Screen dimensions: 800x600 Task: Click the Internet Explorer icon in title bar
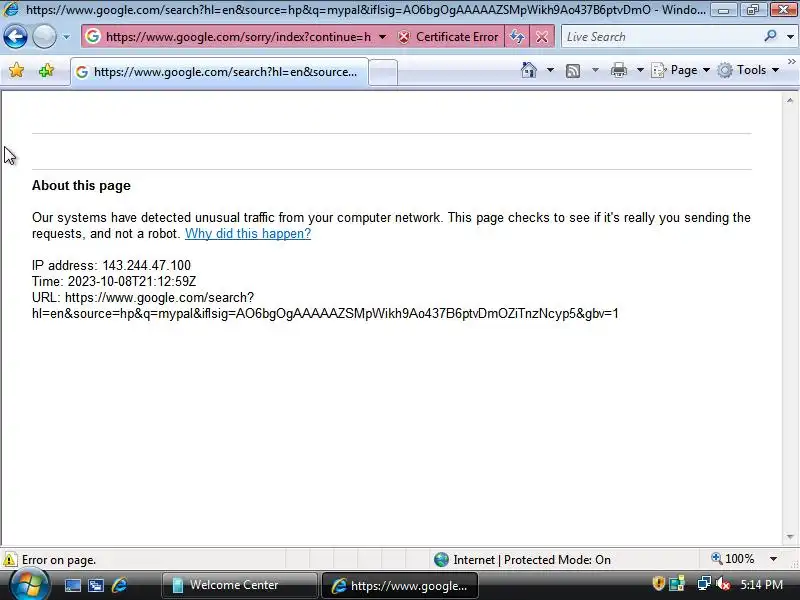pyautogui.click(x=10, y=9)
